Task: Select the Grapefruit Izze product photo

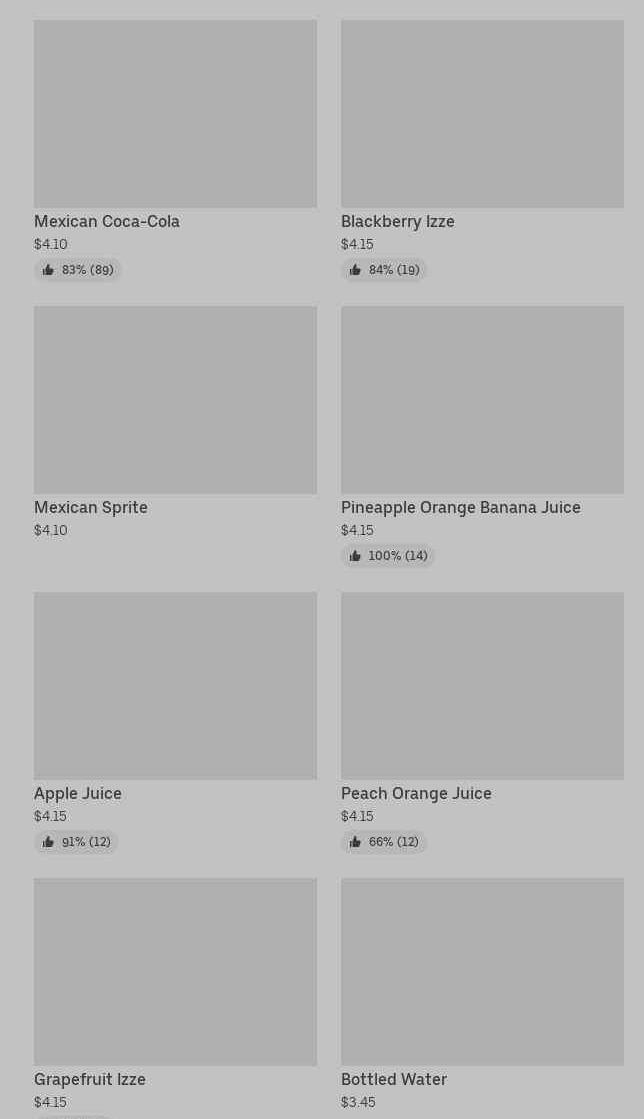Action: click(x=175, y=972)
